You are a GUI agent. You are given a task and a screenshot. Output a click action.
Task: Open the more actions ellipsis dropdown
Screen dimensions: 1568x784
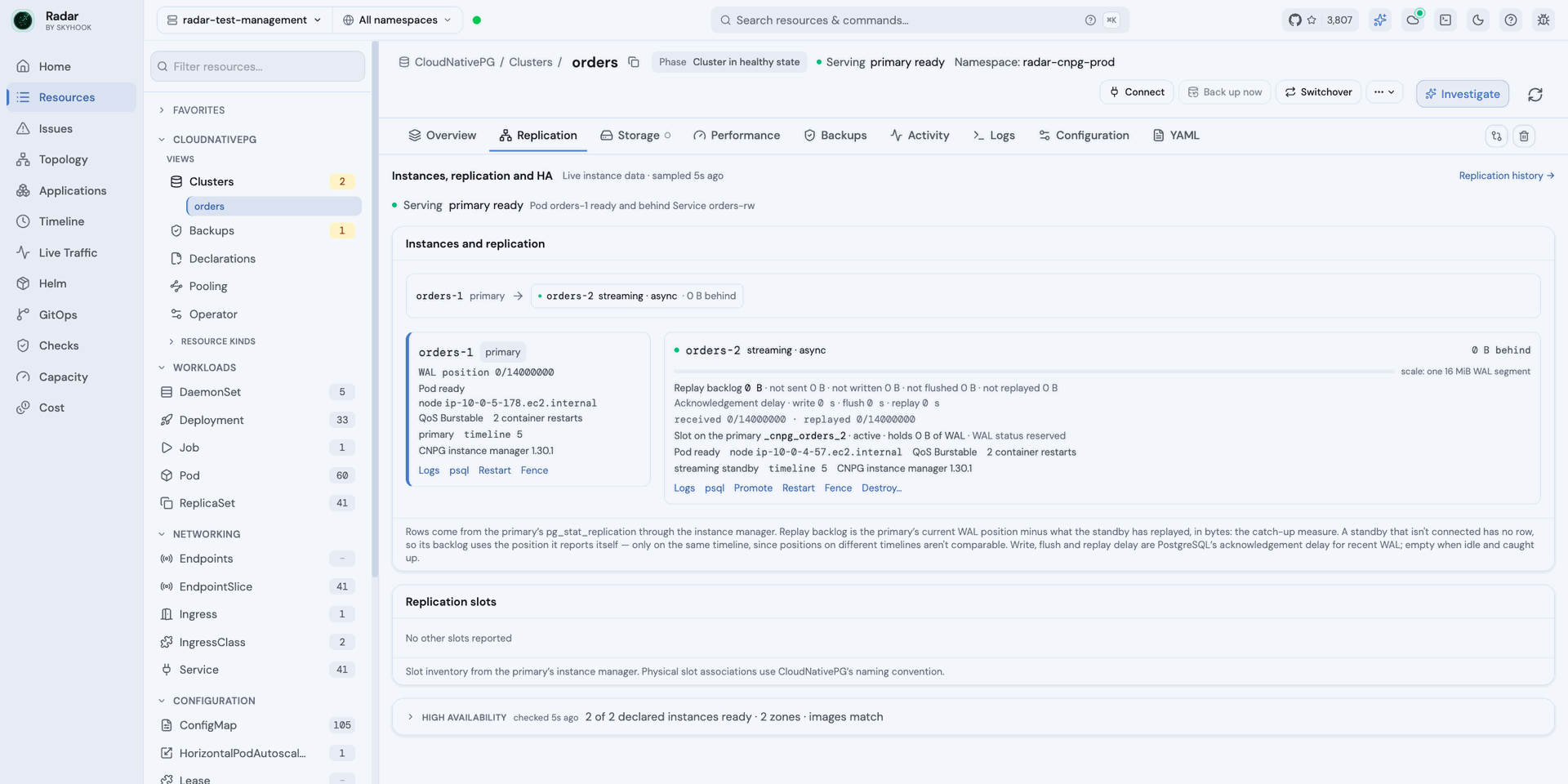coord(1383,92)
